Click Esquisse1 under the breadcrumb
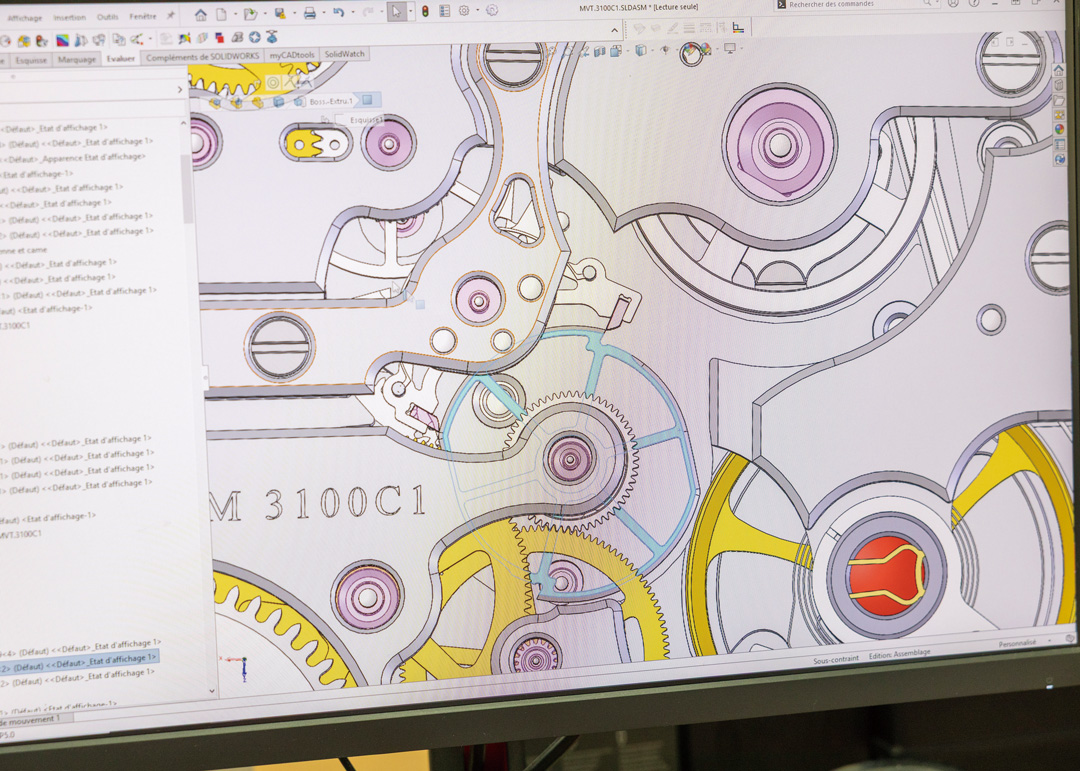 tap(366, 120)
